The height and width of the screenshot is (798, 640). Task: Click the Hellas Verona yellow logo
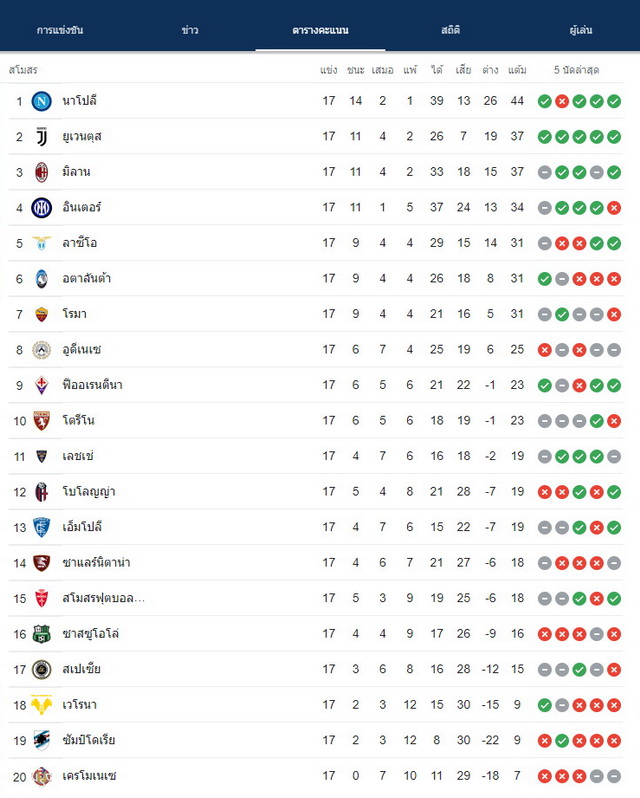[41, 705]
